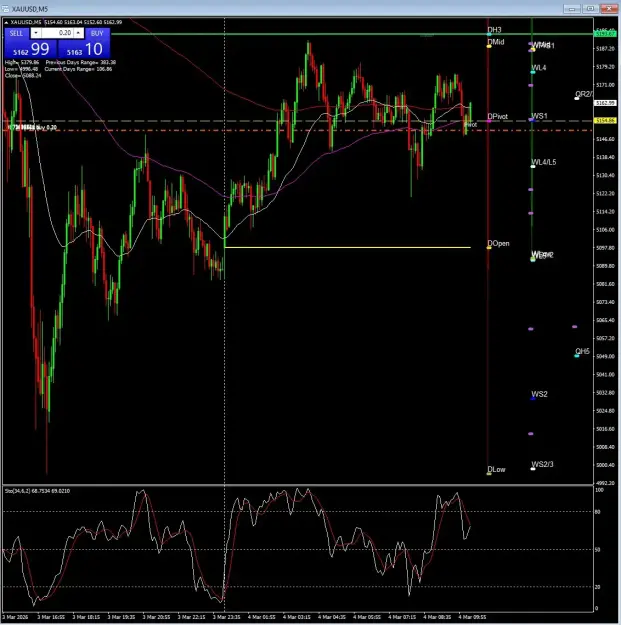621x625 pixels.
Task: Click the yellow 5154 price tag on axis
Action: coord(605,120)
